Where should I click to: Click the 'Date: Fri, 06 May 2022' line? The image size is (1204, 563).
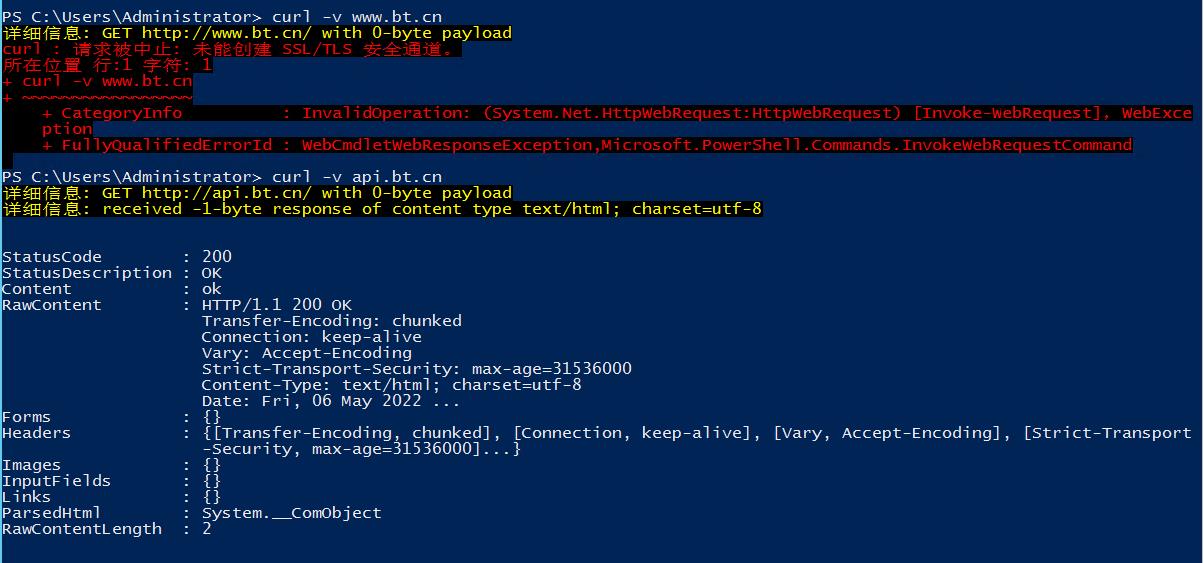[x=331, y=401]
